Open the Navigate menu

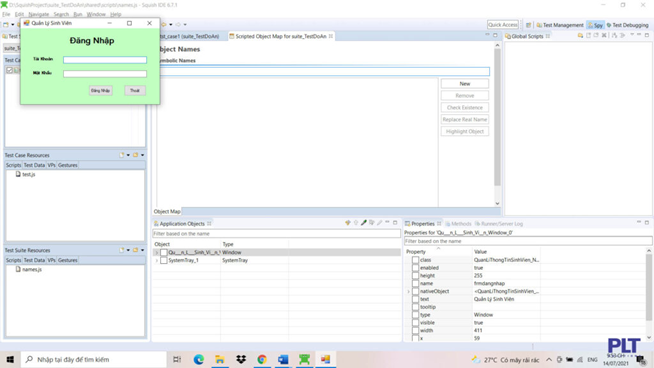(38, 14)
